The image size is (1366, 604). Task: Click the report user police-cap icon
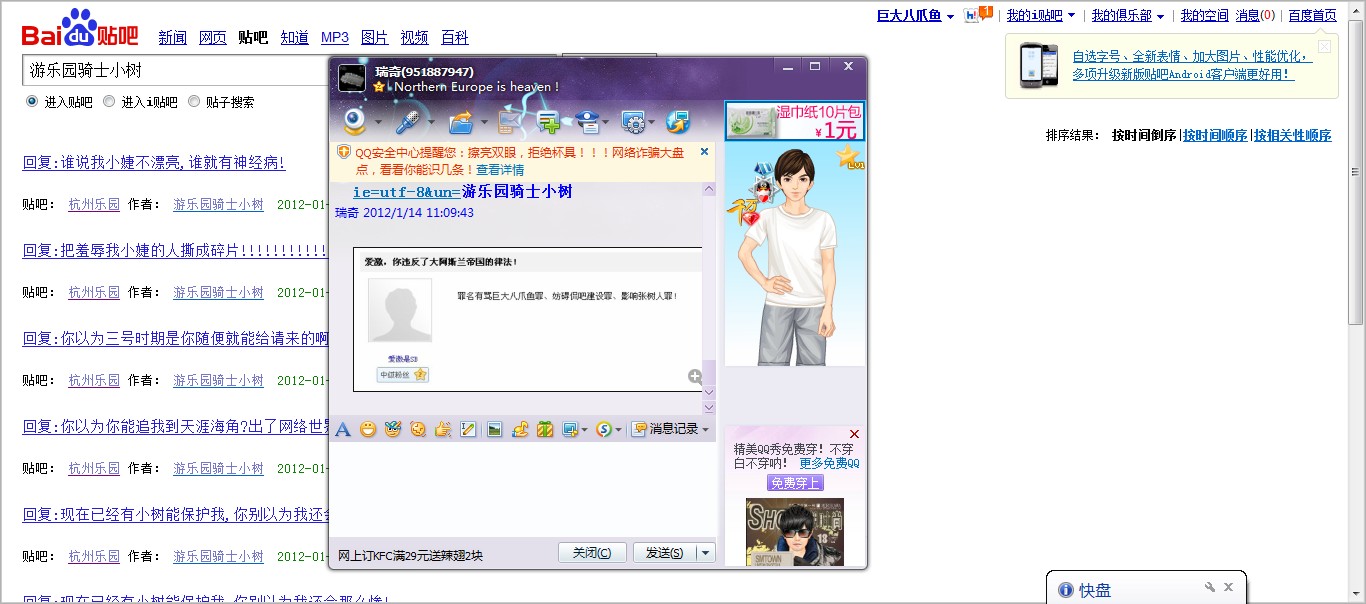[589, 122]
